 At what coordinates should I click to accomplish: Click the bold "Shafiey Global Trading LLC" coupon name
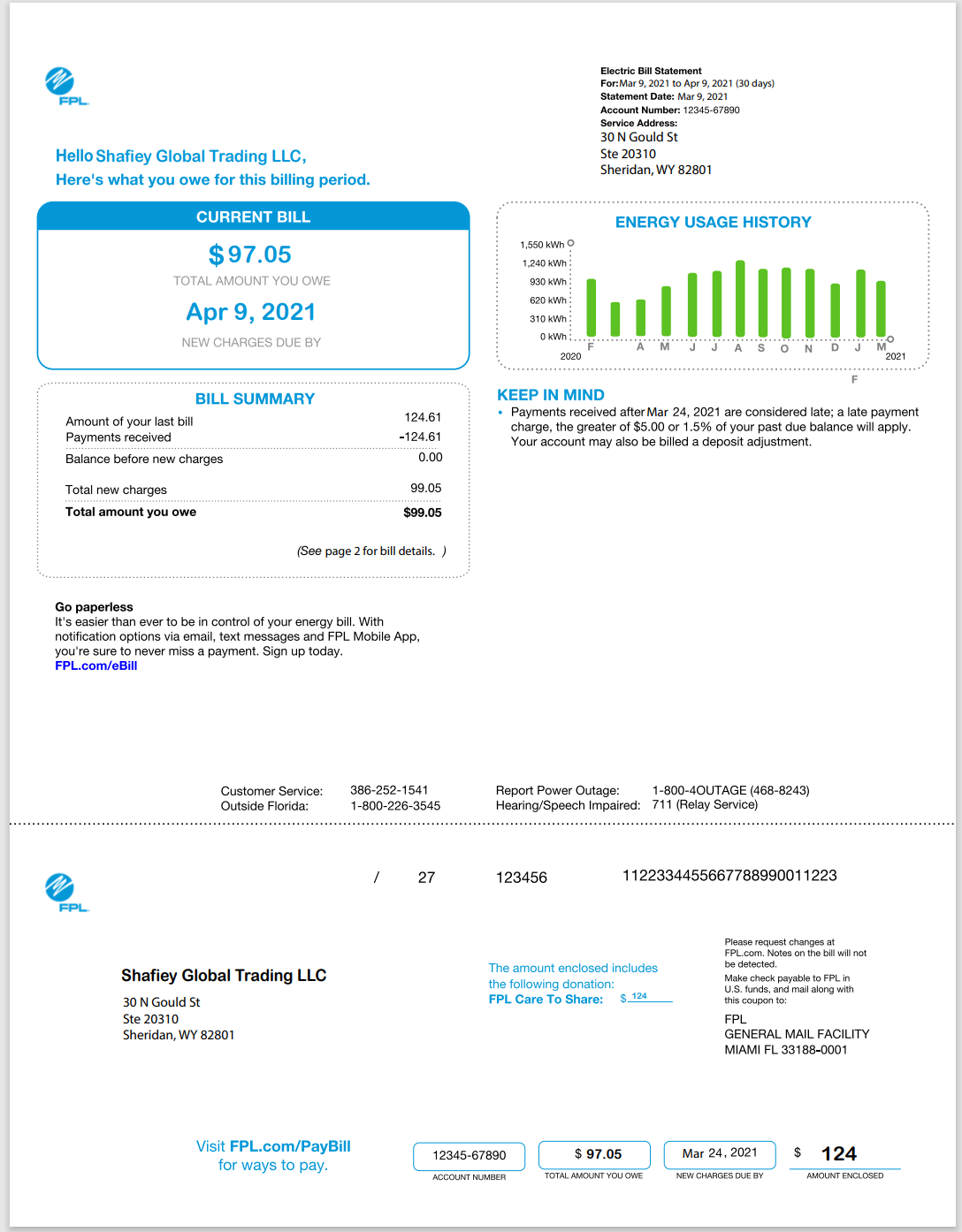[x=224, y=976]
